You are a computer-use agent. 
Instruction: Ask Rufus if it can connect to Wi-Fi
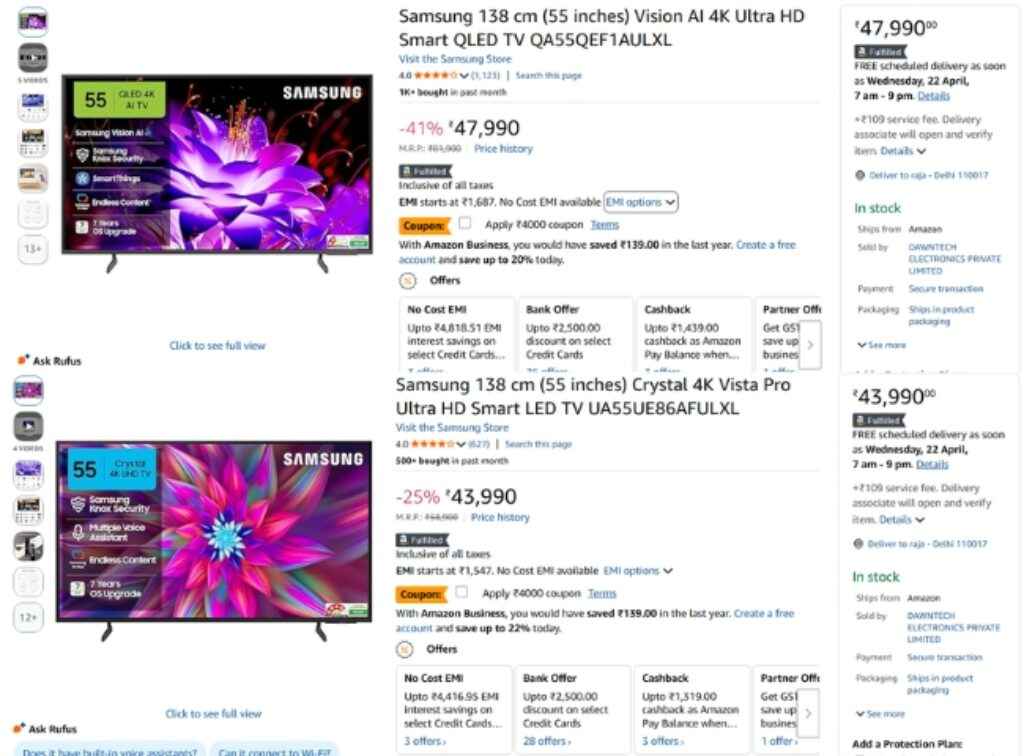(274, 751)
